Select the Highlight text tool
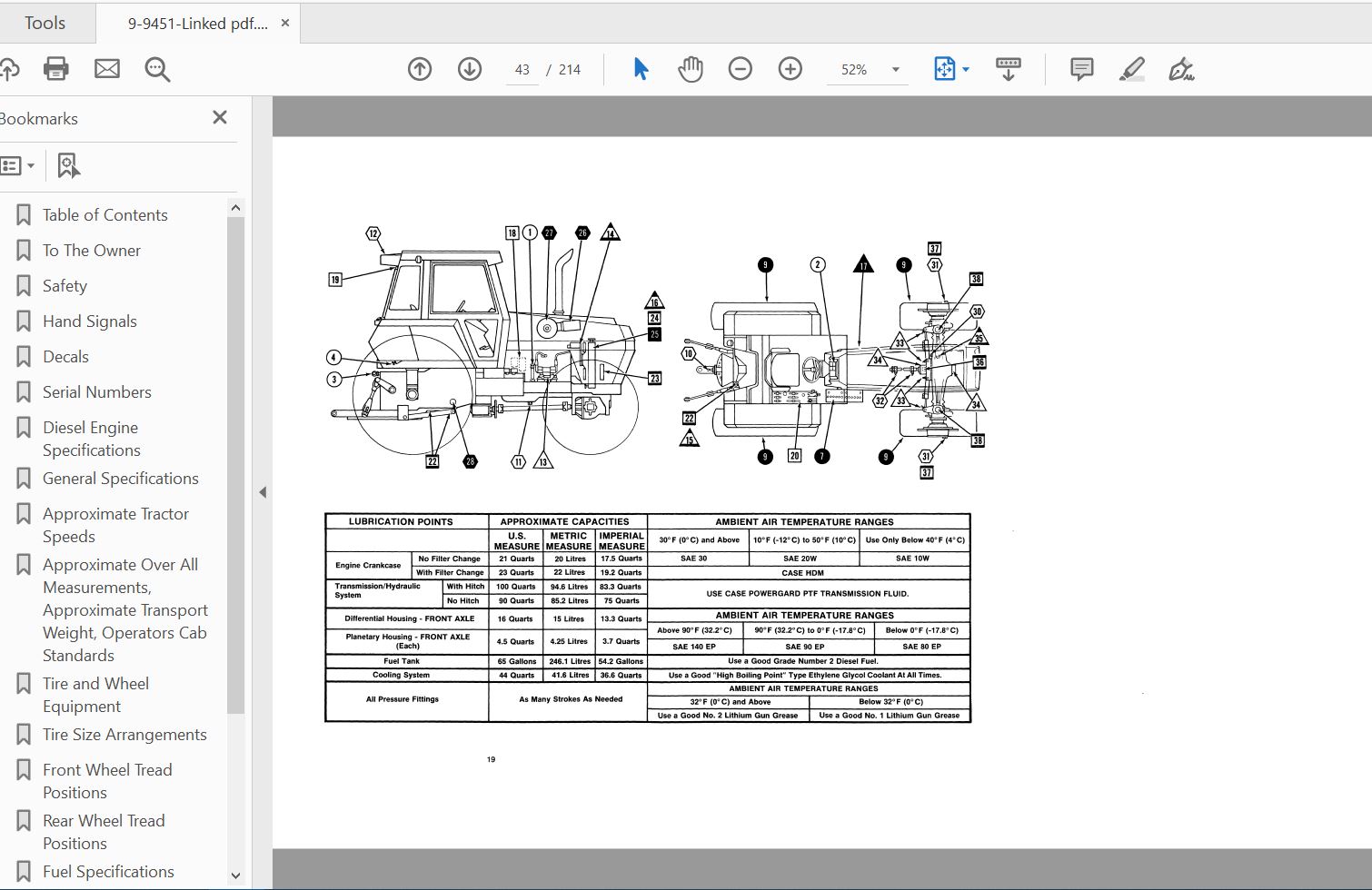1372x890 pixels. [x=1132, y=69]
